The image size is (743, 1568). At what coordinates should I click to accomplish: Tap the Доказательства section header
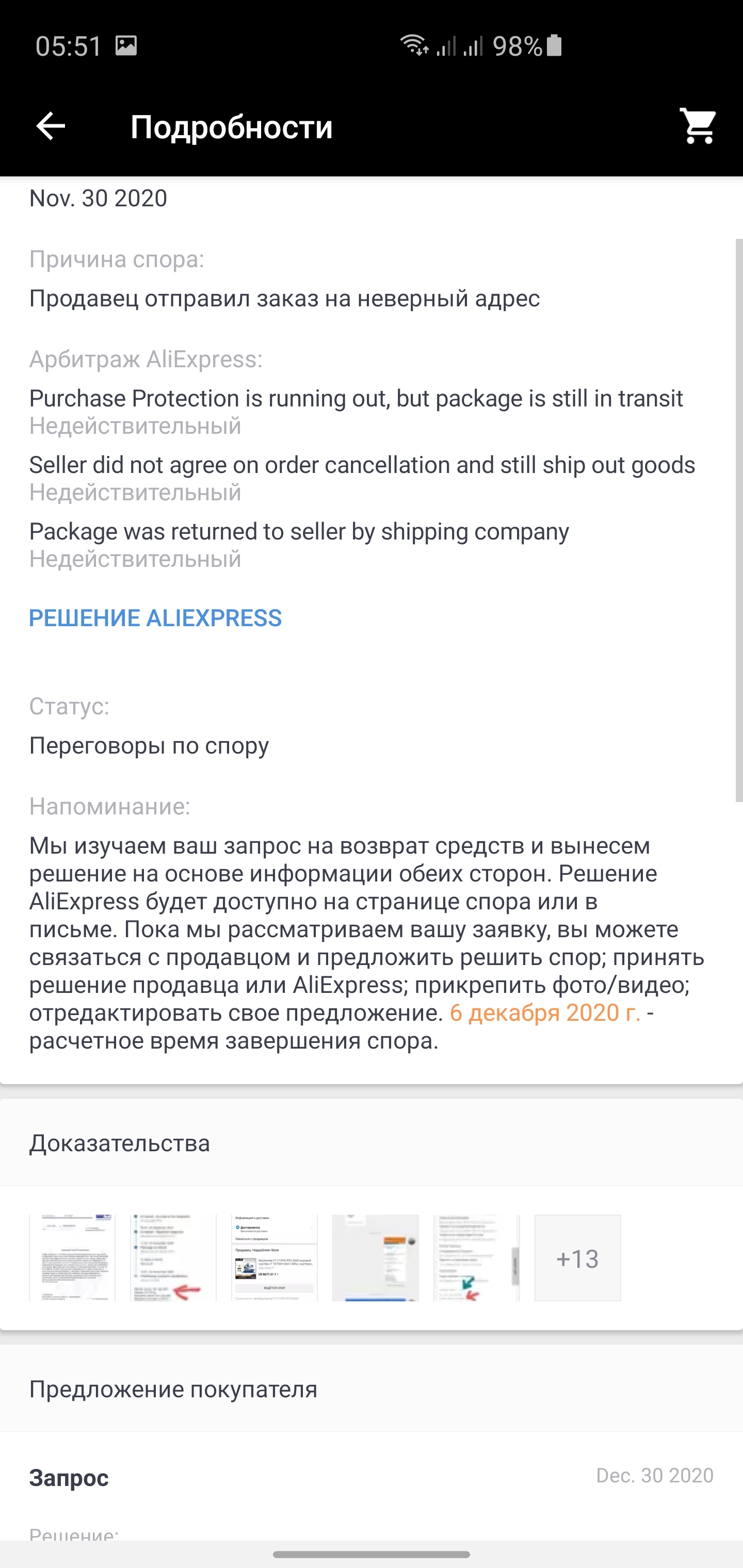point(119,1143)
